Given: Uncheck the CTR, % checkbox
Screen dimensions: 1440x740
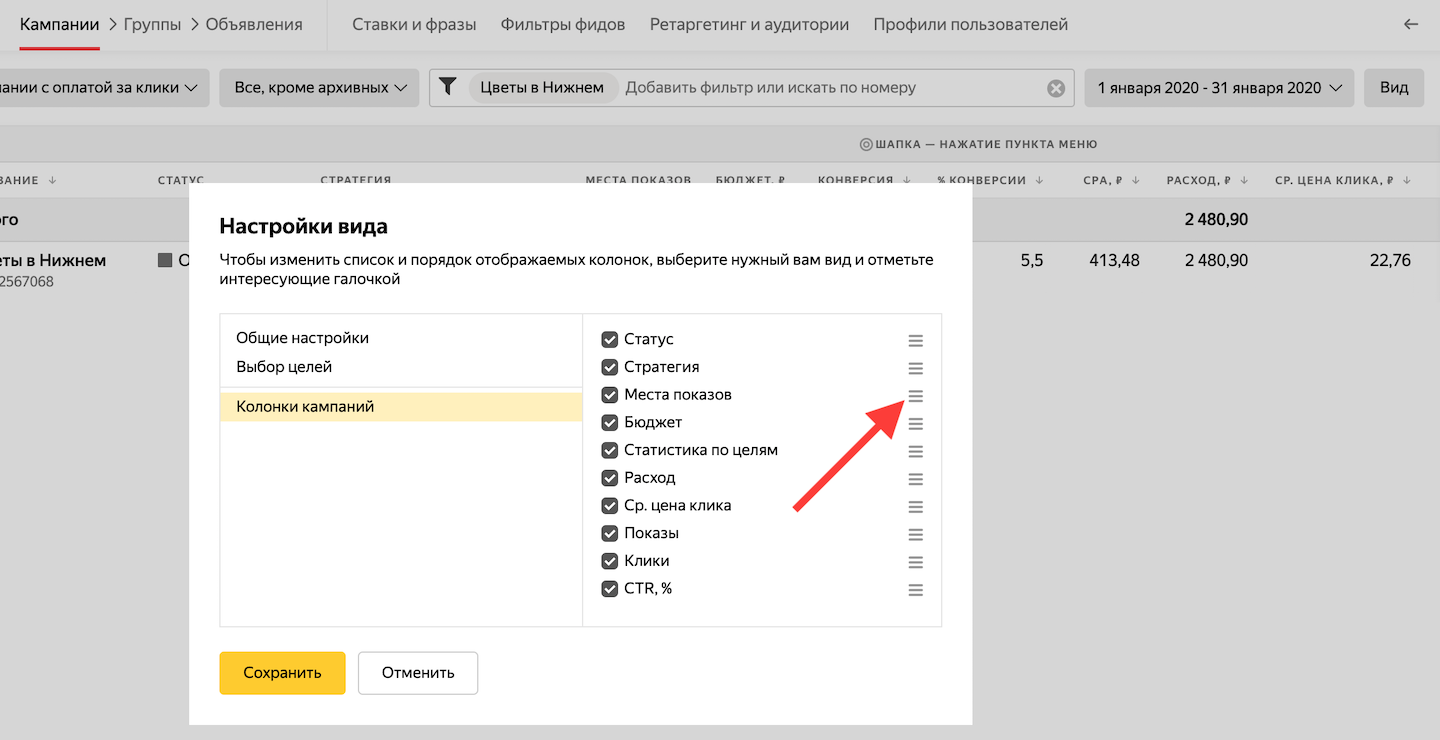Looking at the screenshot, I should coord(609,589).
